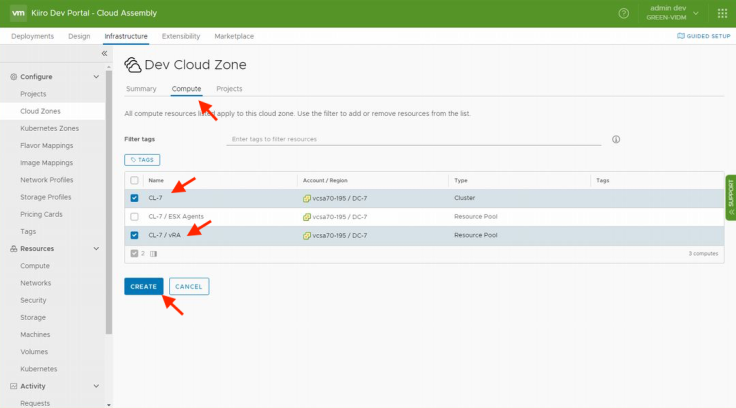Check the CL-7 / ESX Agents checkbox
This screenshot has height=408, width=736.
(134, 217)
